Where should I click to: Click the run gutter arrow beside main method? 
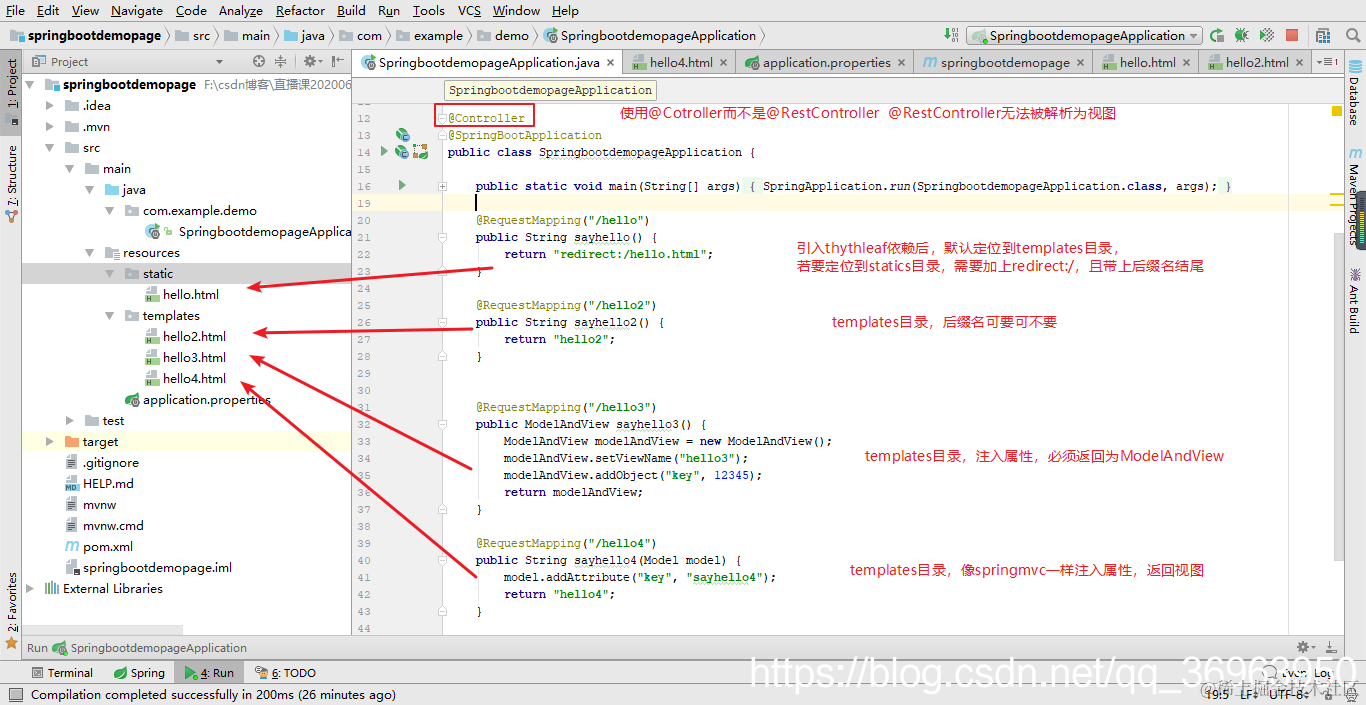(x=402, y=186)
